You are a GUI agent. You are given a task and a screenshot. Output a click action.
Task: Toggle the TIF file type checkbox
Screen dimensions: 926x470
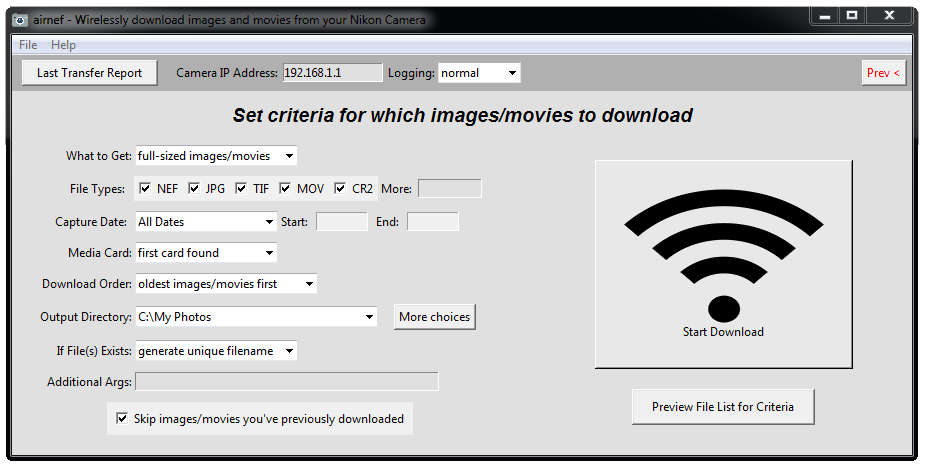[241, 188]
